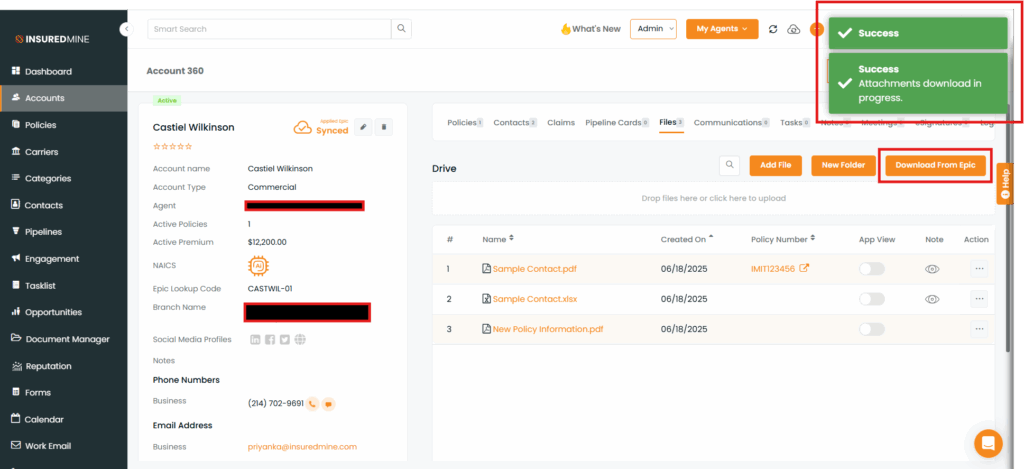Click the Smart Search magnifier button
The width and height of the screenshot is (1024, 469).
coord(401,29)
